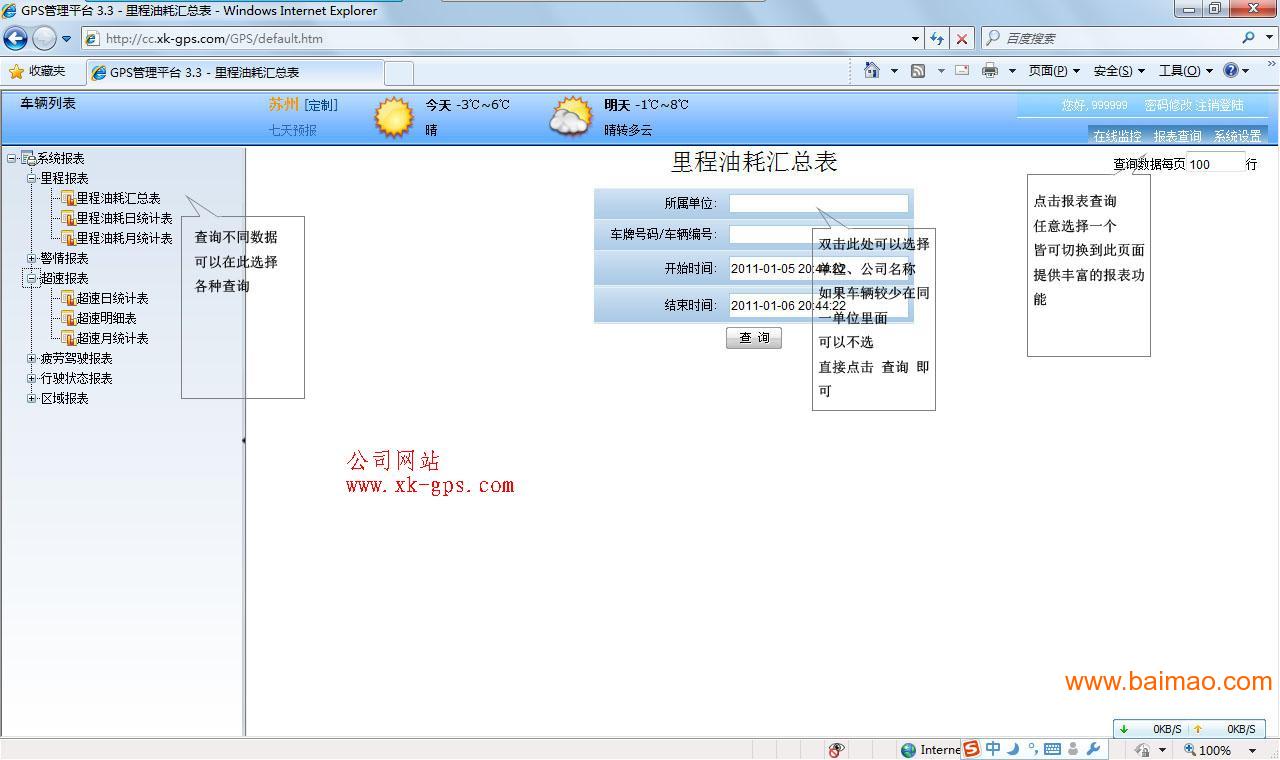Screen dimensions: 1280x760
Task: Open the 页面(P) menu
Action: click(x=1053, y=71)
